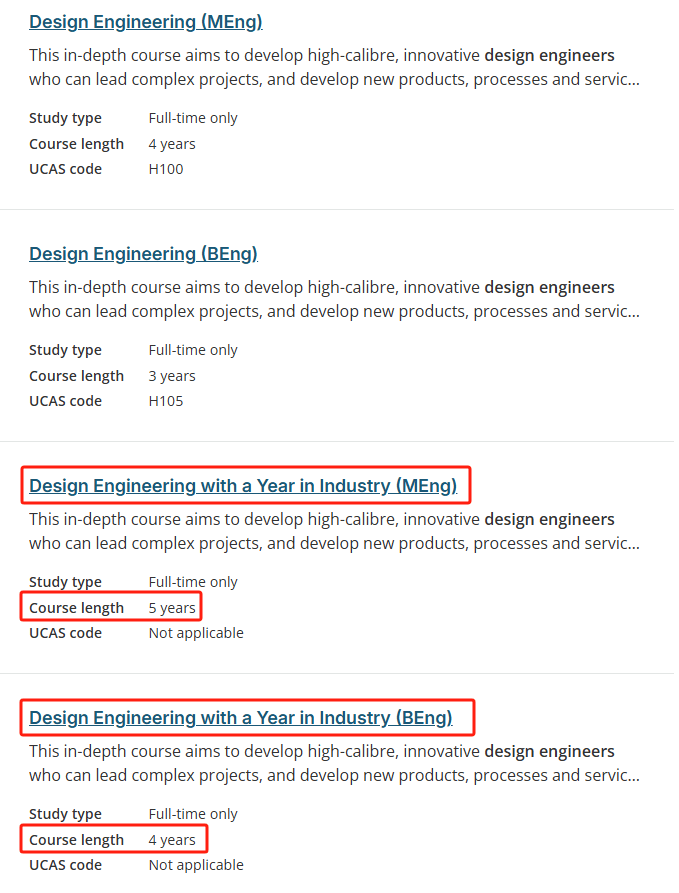Click the "3 years" course length value

point(172,376)
